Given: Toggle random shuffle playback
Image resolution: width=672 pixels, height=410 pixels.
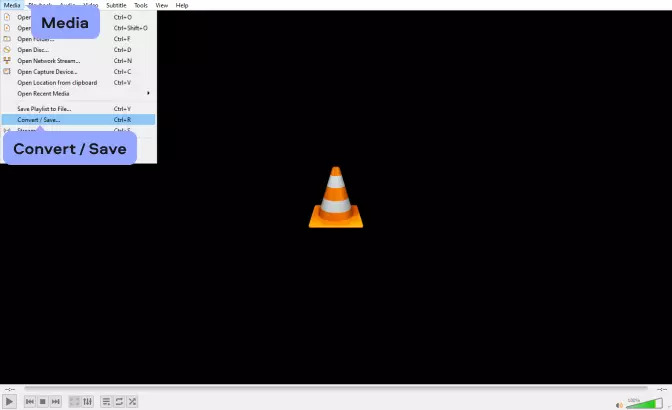Looking at the screenshot, I should click(132, 401).
